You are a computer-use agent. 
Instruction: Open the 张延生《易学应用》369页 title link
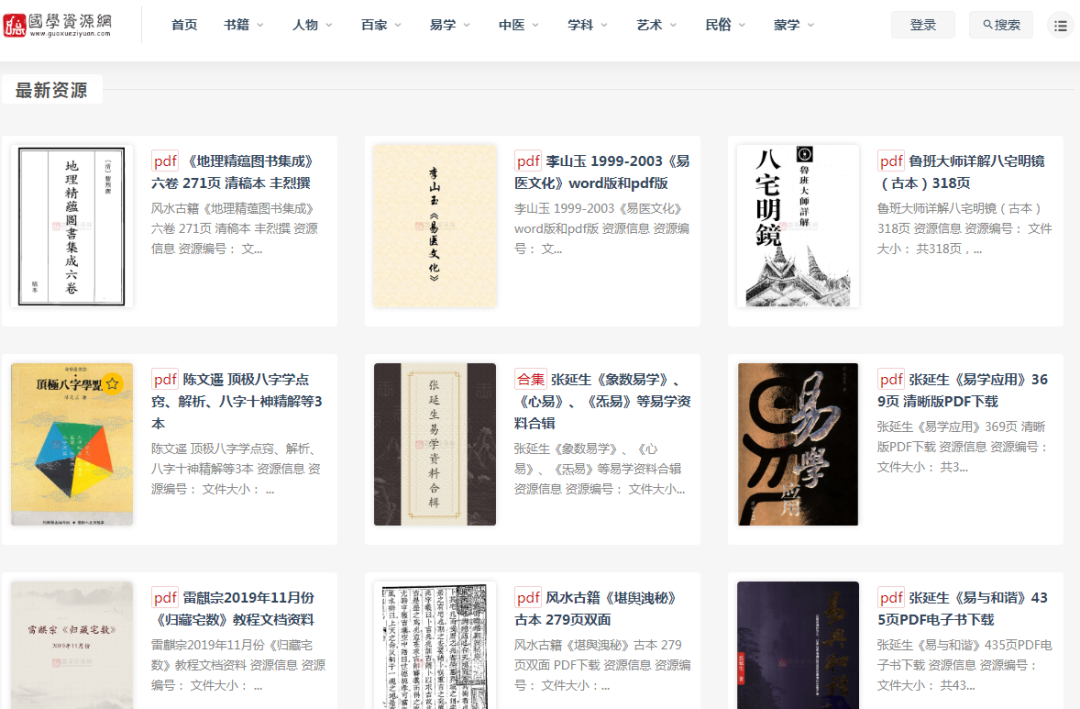coord(963,390)
